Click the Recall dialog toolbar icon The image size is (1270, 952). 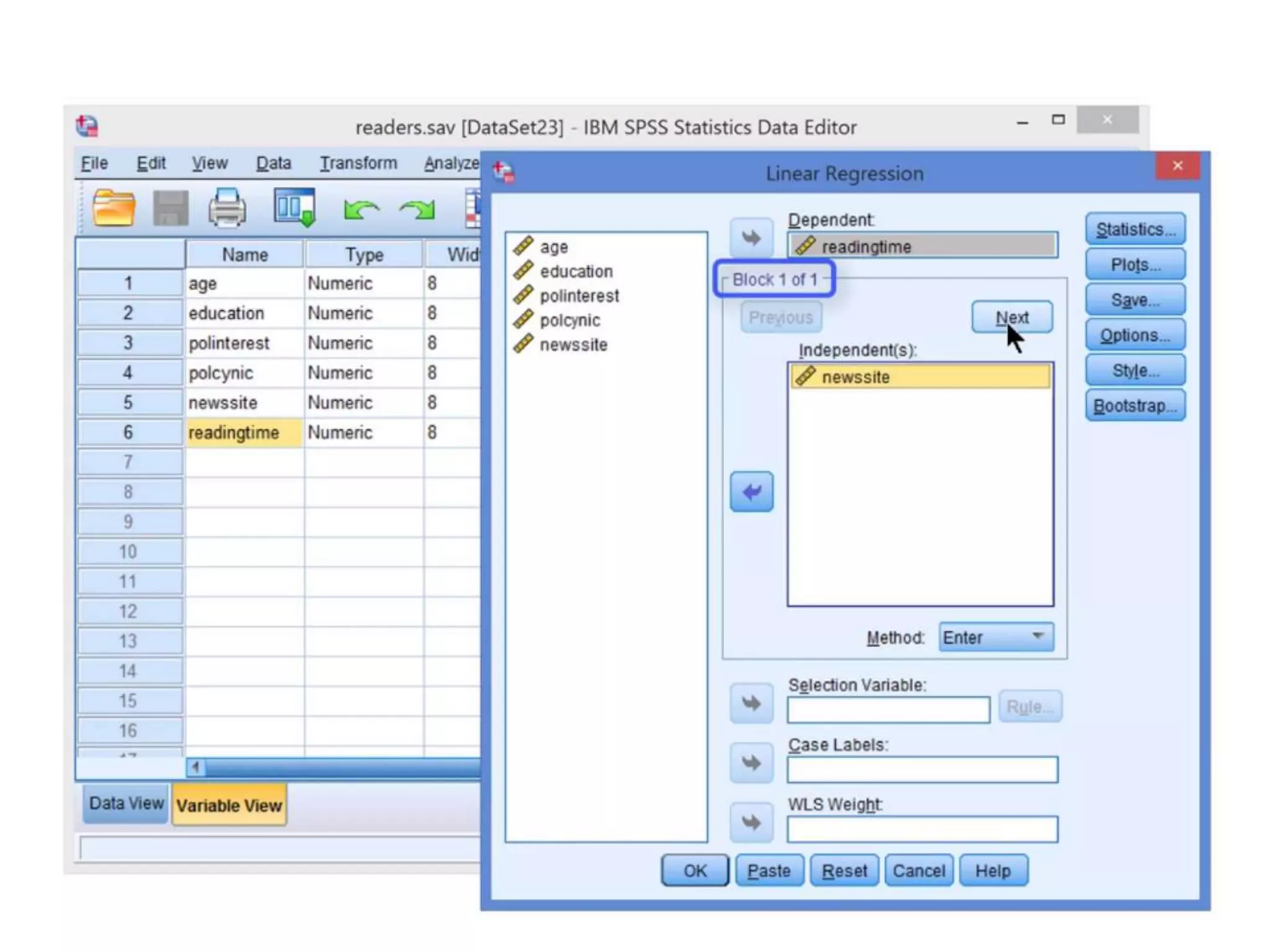pos(295,208)
